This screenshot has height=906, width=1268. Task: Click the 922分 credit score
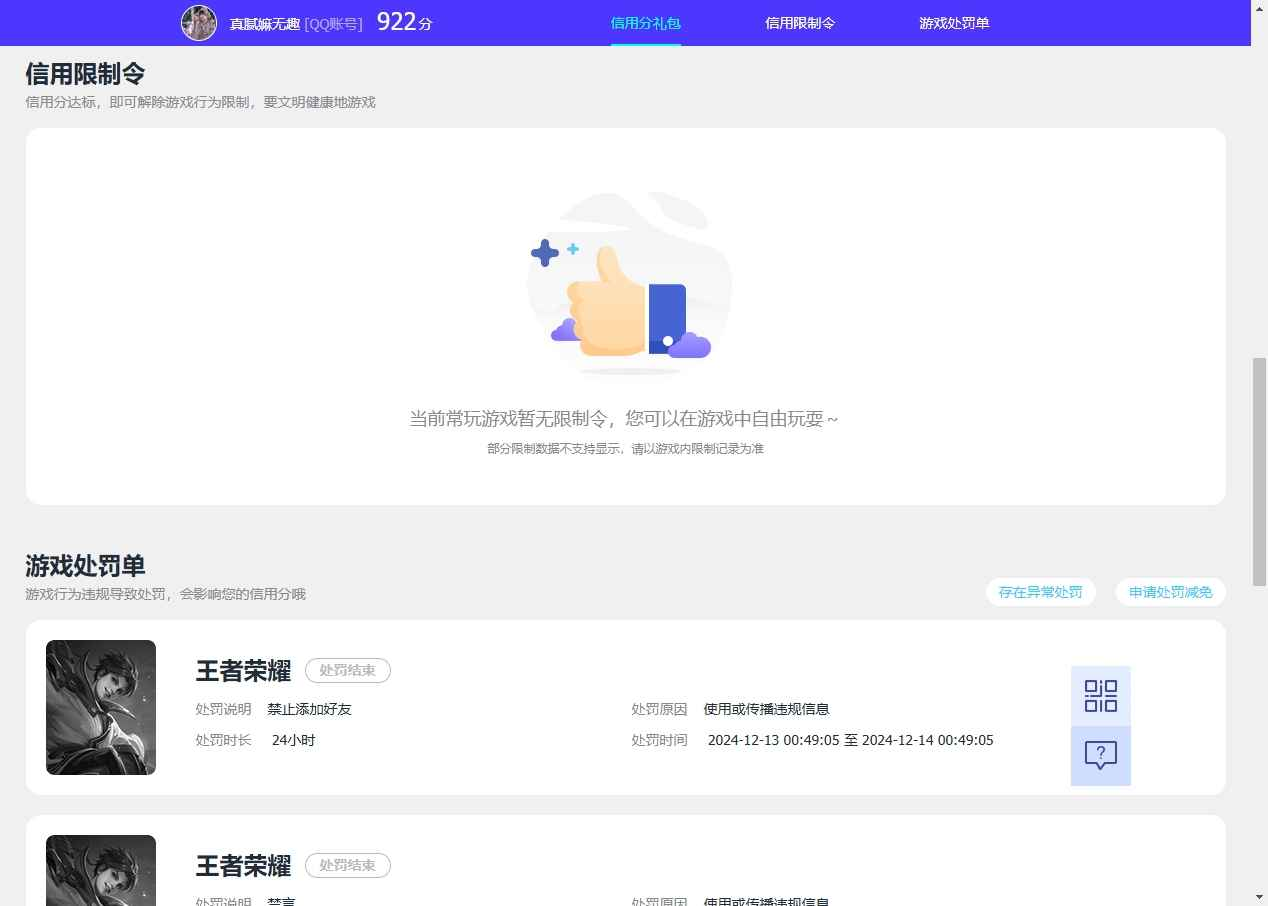404,22
